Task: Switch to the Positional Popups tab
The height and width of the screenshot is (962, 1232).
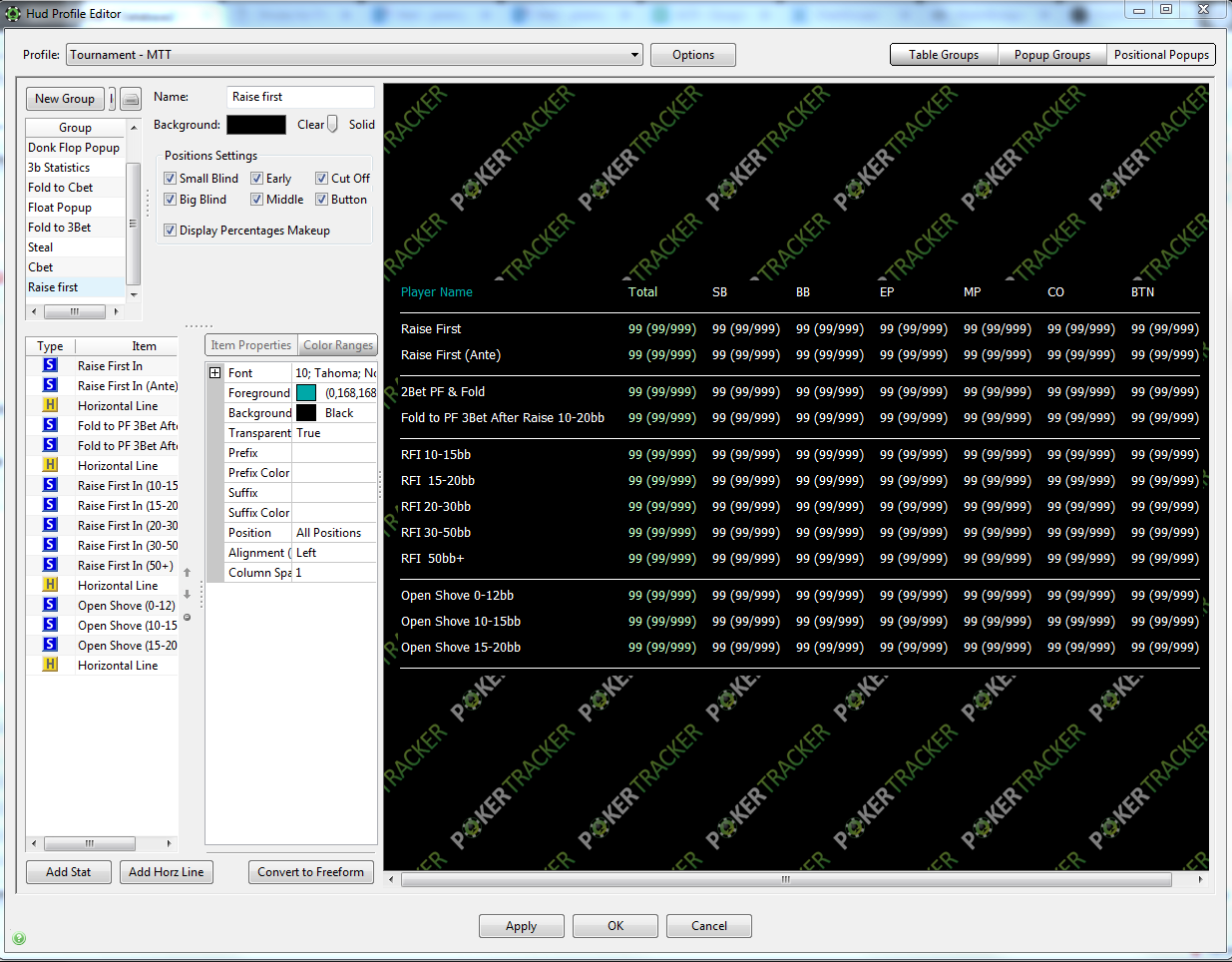Action: click(x=1161, y=55)
